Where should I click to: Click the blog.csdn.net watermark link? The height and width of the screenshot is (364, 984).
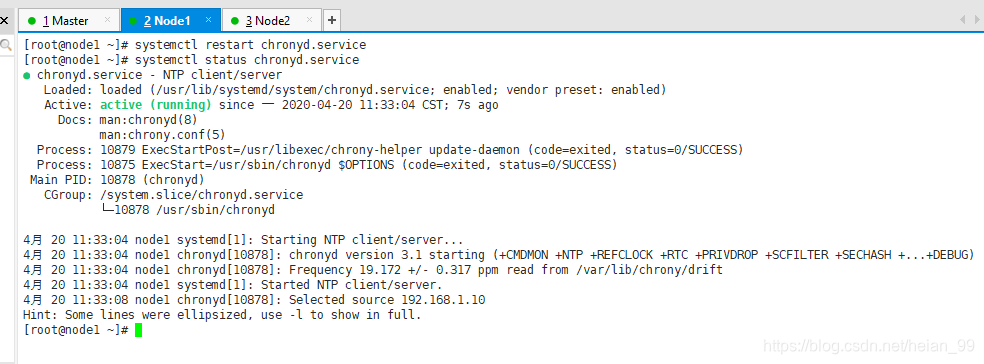click(869, 345)
